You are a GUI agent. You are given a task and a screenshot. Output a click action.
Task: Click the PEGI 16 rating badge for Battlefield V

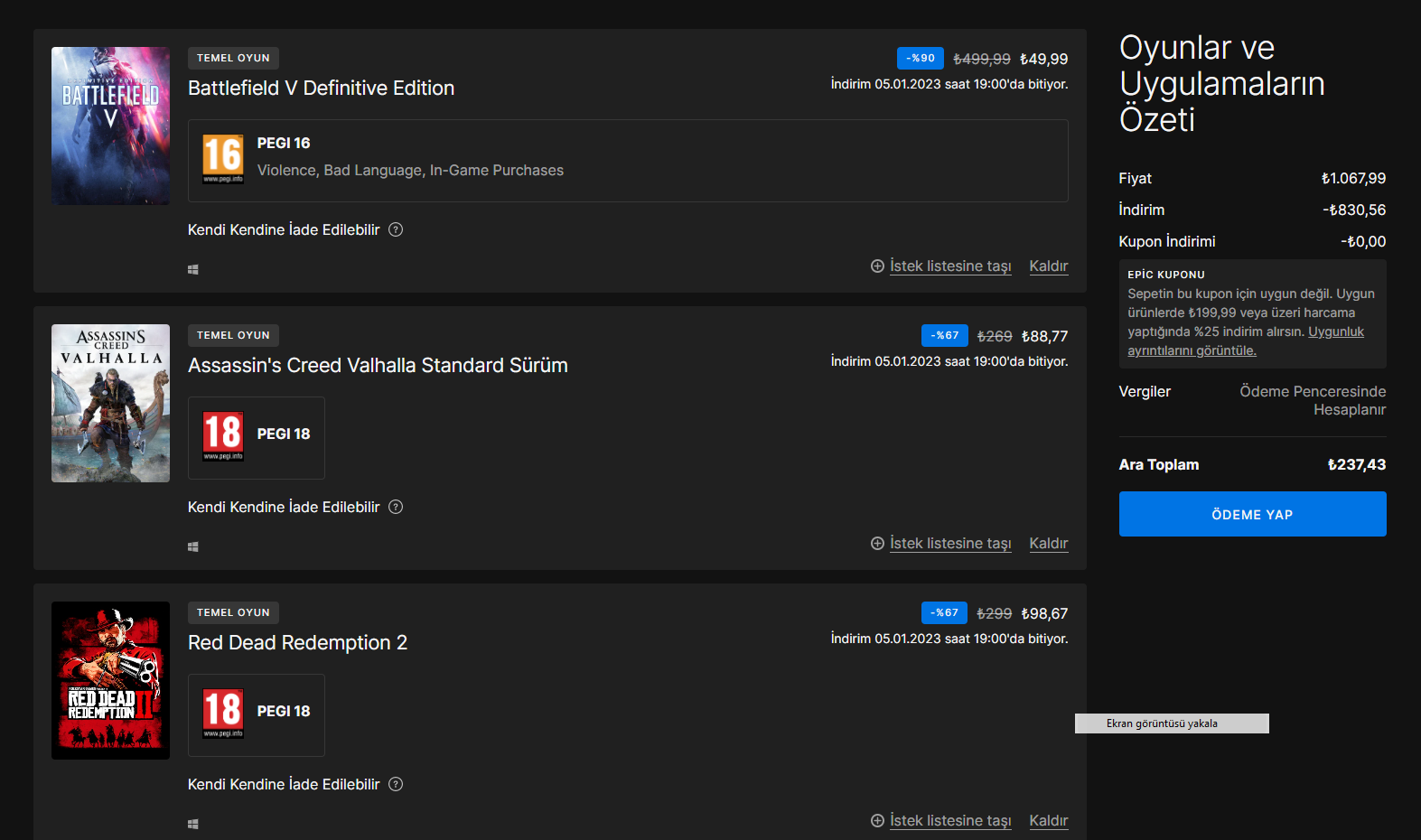[x=223, y=159]
